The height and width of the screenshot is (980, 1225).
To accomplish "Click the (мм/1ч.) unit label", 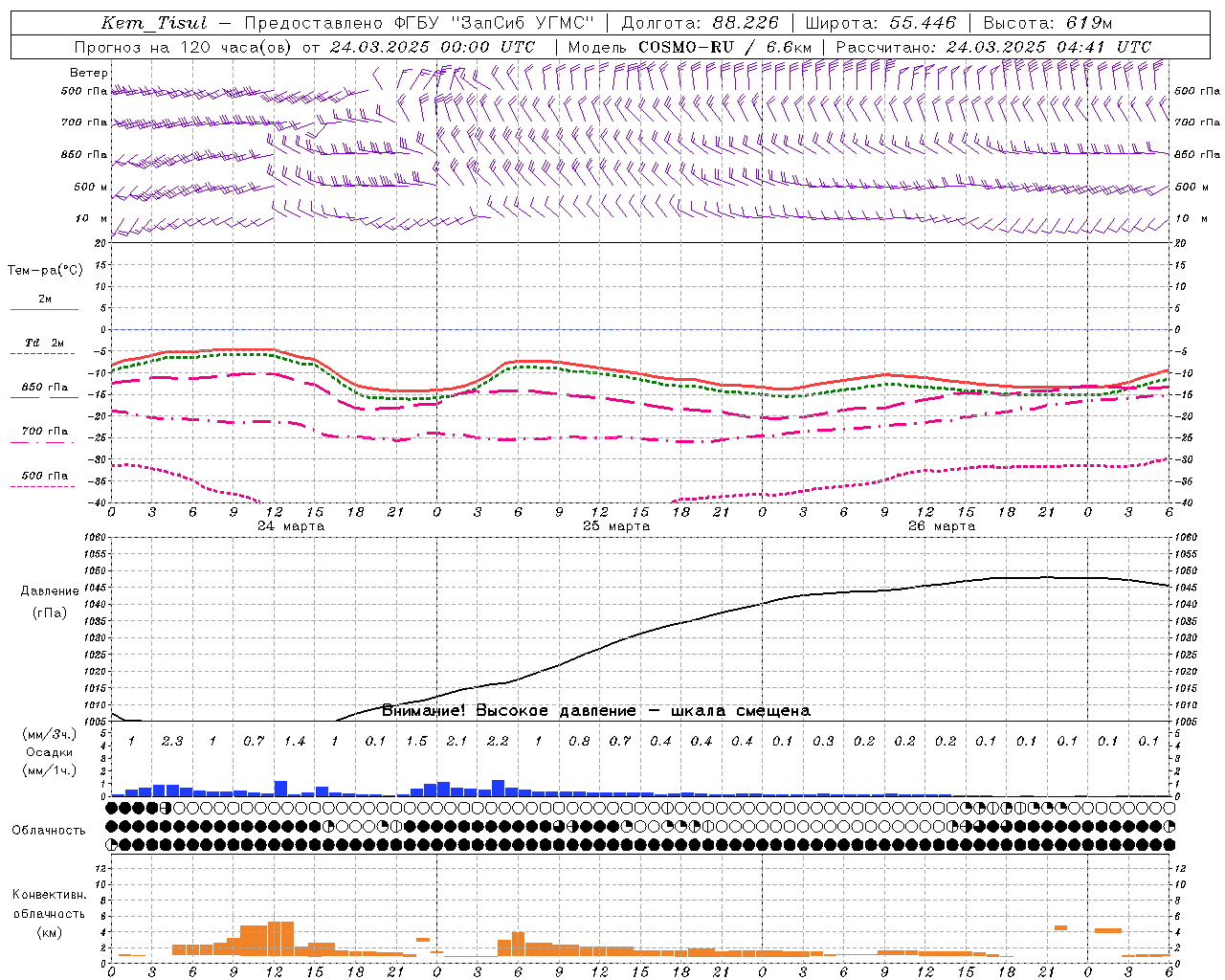I will pos(49,770).
